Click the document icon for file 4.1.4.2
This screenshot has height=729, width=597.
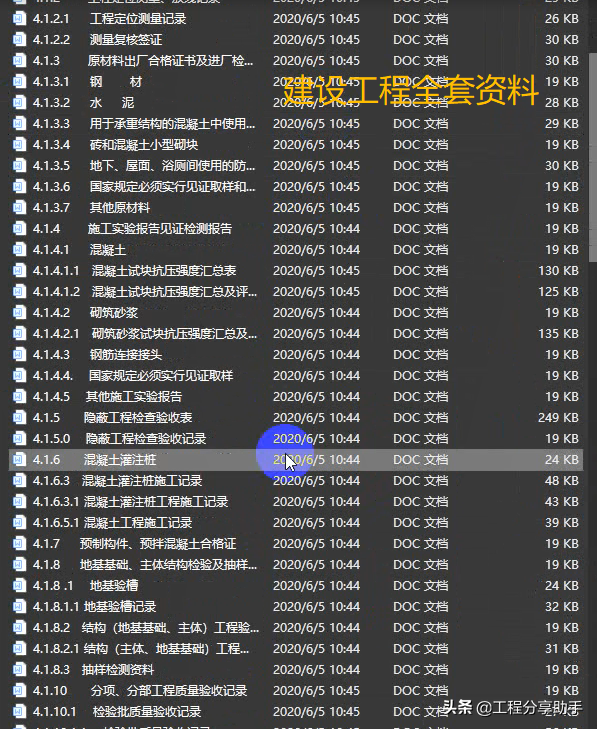(x=19, y=312)
